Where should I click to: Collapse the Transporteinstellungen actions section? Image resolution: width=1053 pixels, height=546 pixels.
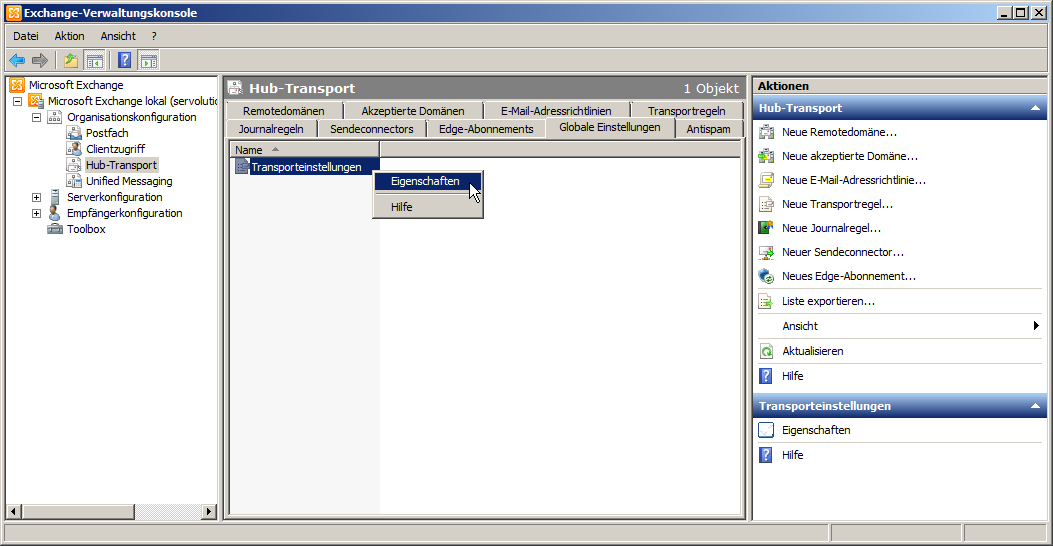[x=1035, y=406]
